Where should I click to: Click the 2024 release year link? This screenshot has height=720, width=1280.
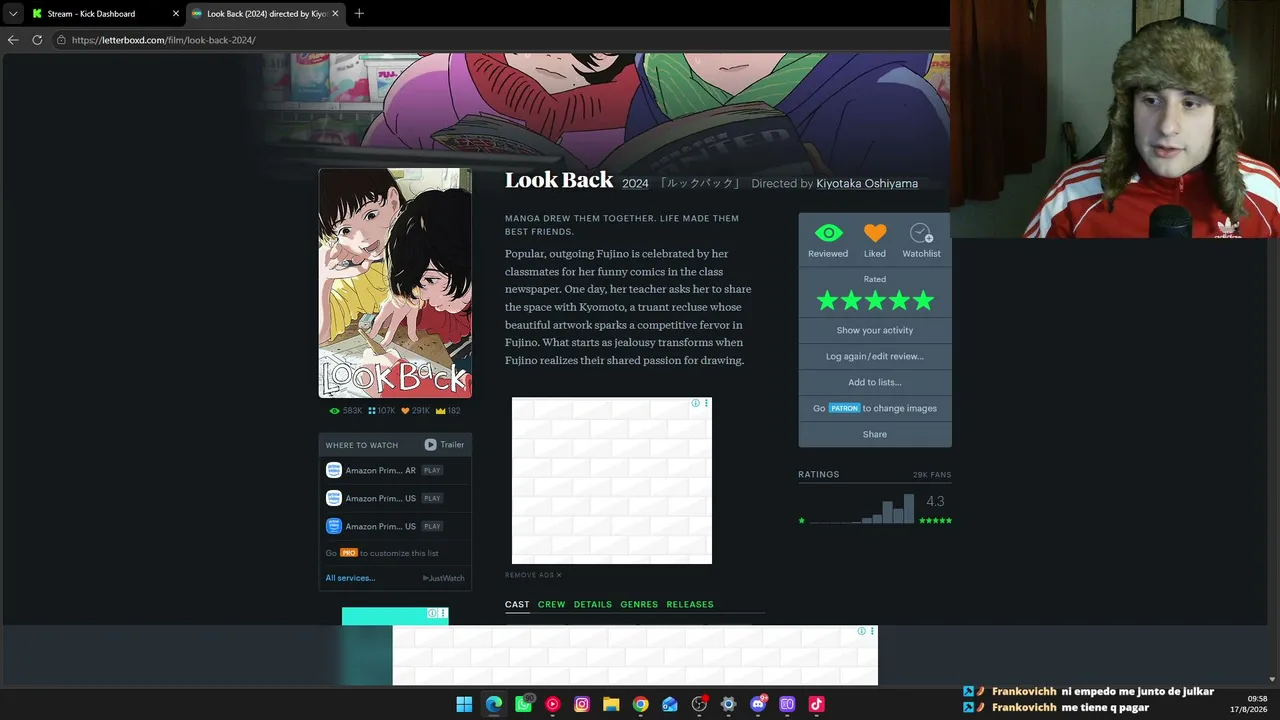635,184
